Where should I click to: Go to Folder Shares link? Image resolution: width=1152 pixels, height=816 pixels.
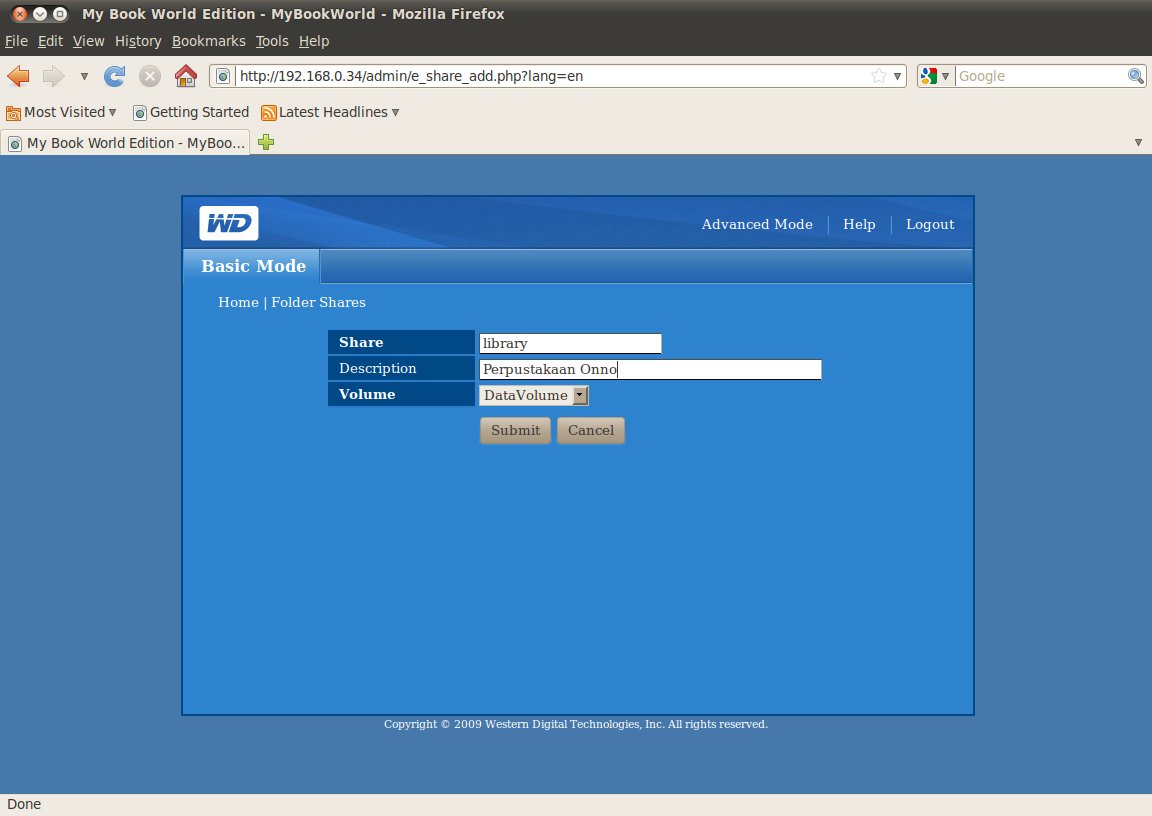point(318,302)
